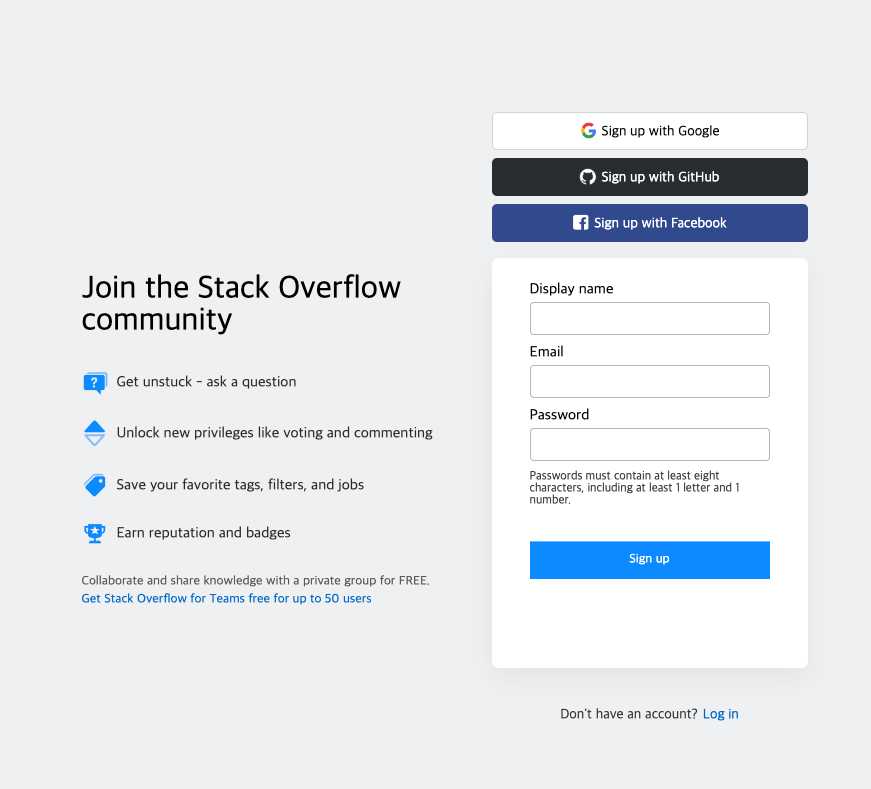Click the Display name label
Image resolution: width=871 pixels, height=789 pixels.
[x=571, y=288]
